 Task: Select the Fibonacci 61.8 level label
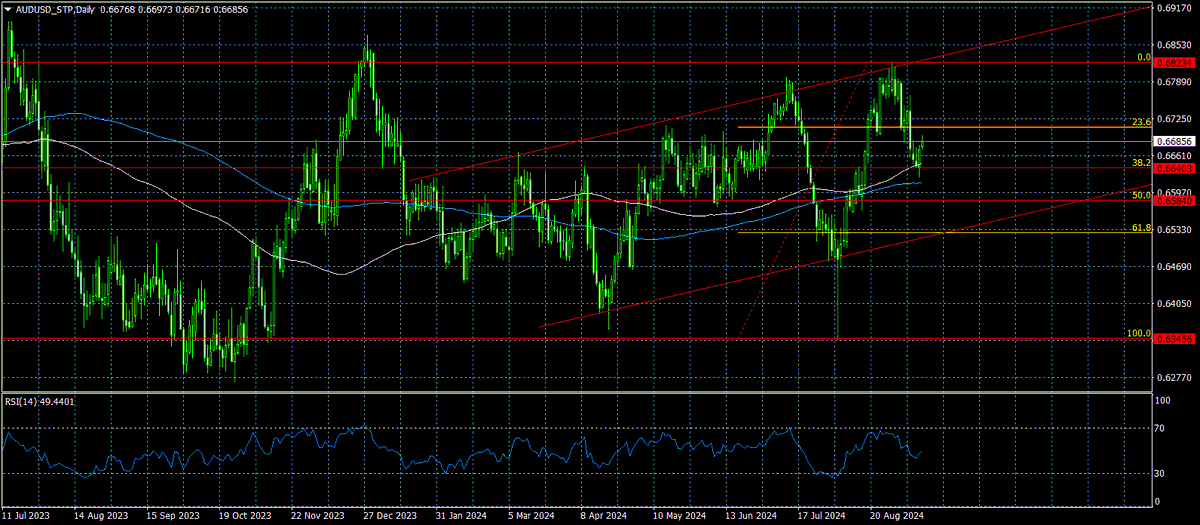1141,228
